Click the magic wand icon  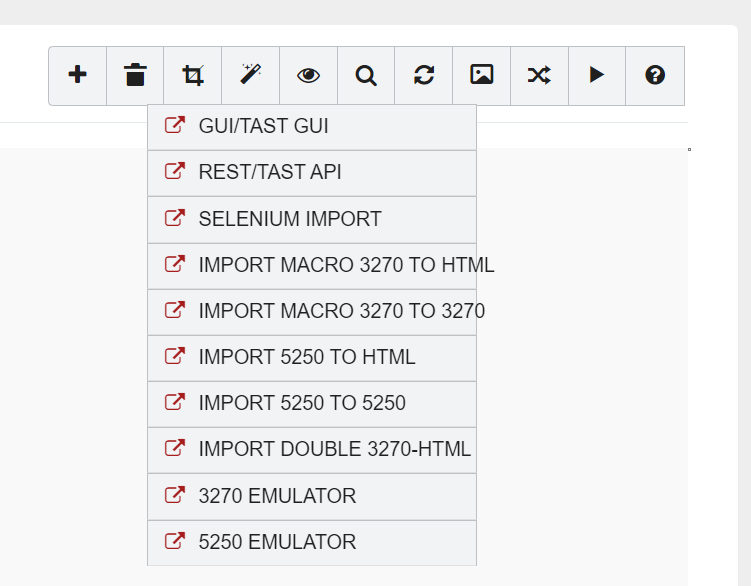point(251,75)
